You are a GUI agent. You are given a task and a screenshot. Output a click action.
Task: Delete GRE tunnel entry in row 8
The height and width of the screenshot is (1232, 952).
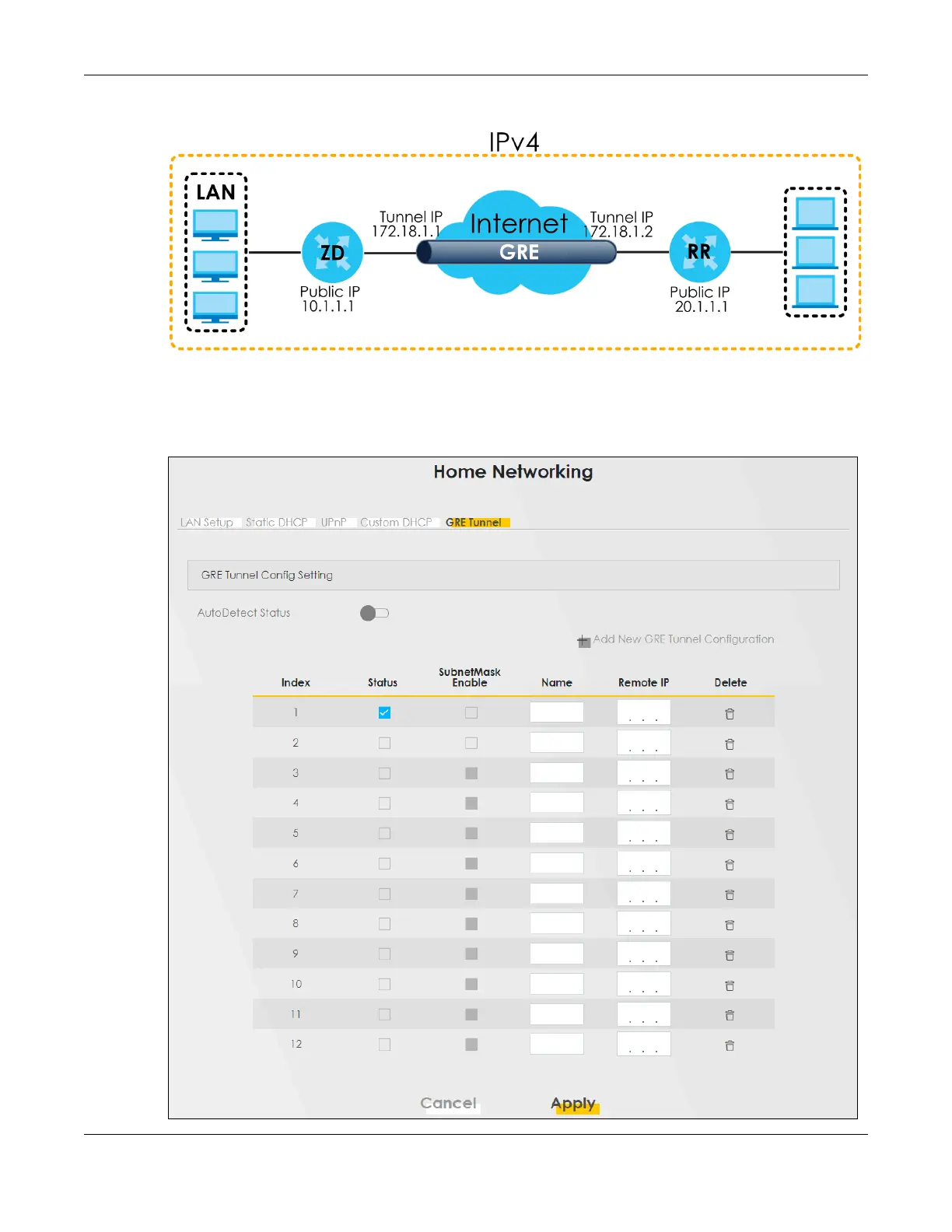point(730,925)
